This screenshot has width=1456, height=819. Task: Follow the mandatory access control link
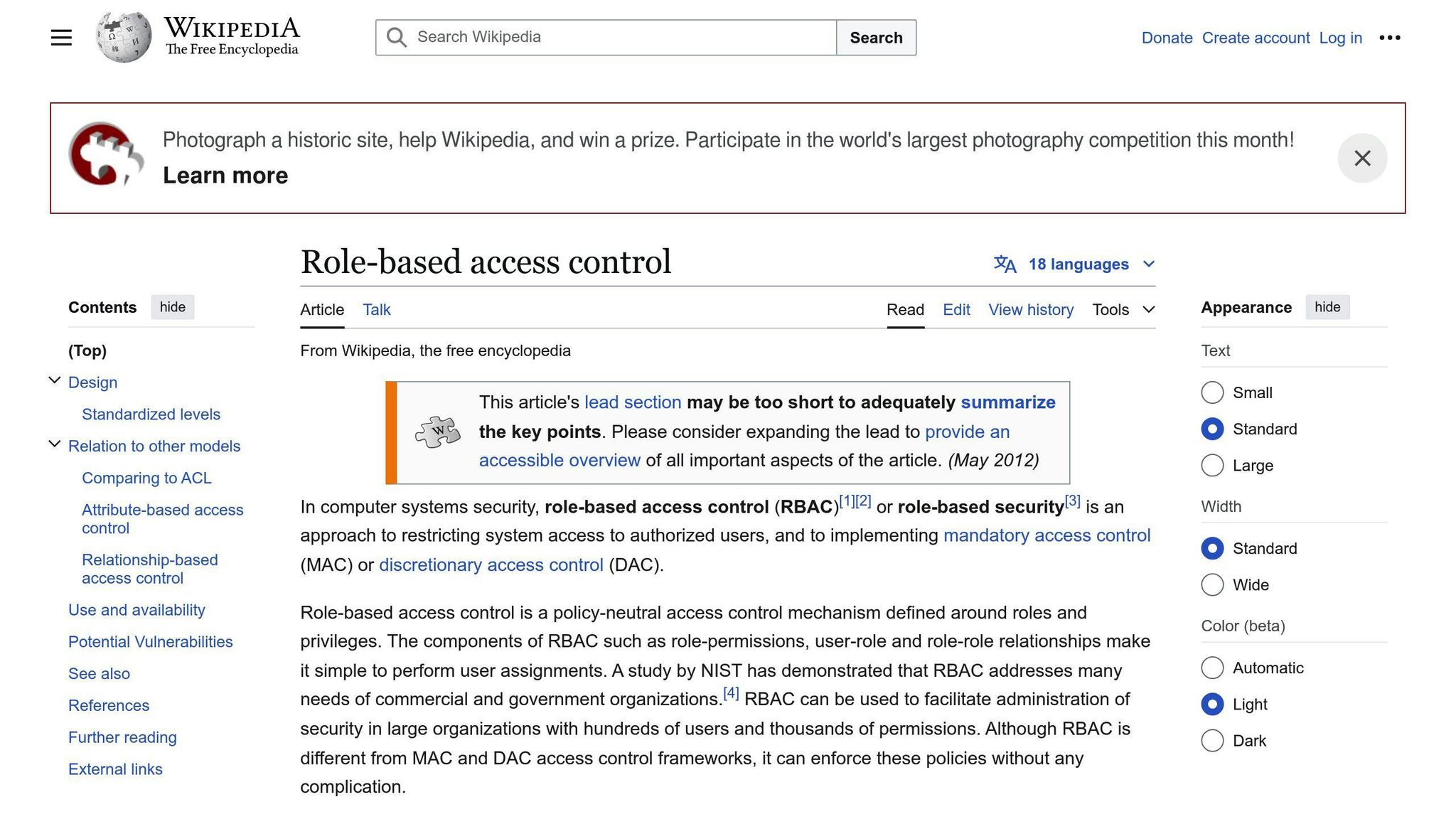[1046, 535]
